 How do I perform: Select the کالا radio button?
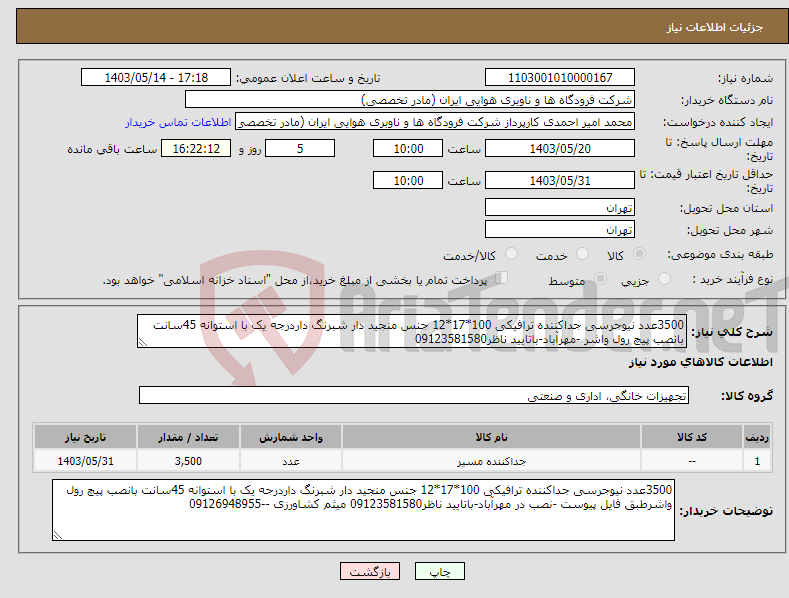click(x=639, y=254)
